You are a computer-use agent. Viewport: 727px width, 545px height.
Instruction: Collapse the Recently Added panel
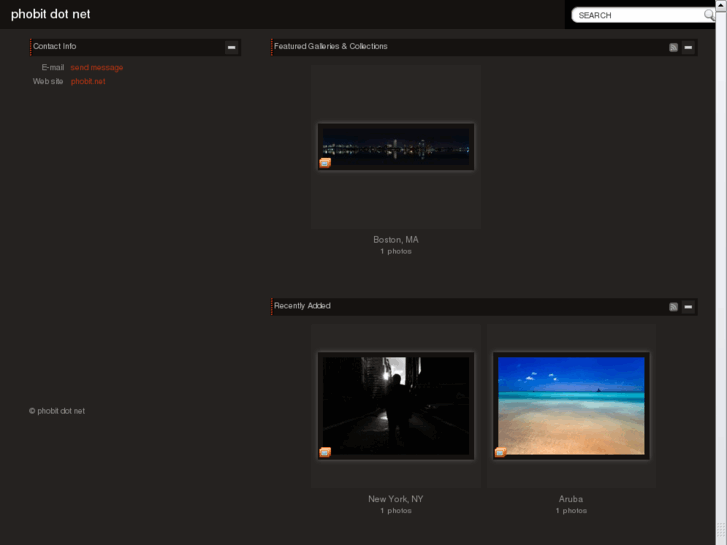[x=688, y=307]
